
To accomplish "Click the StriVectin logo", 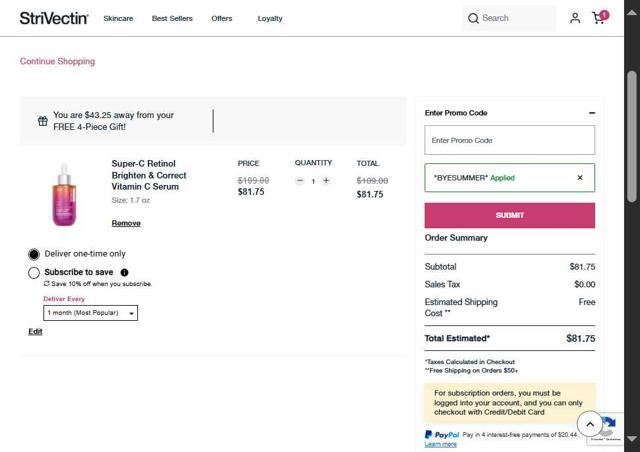I will coord(54,18).
